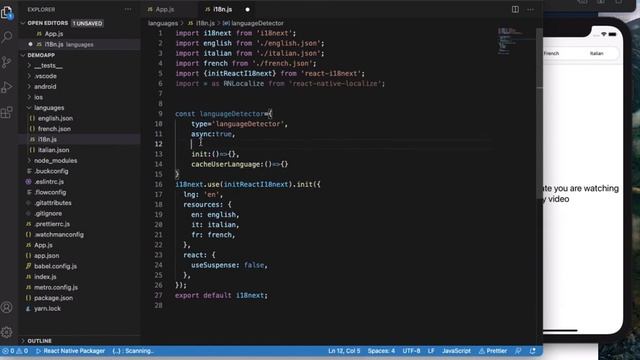
Task: Click React Native Packager status item
Action: pos(70,351)
